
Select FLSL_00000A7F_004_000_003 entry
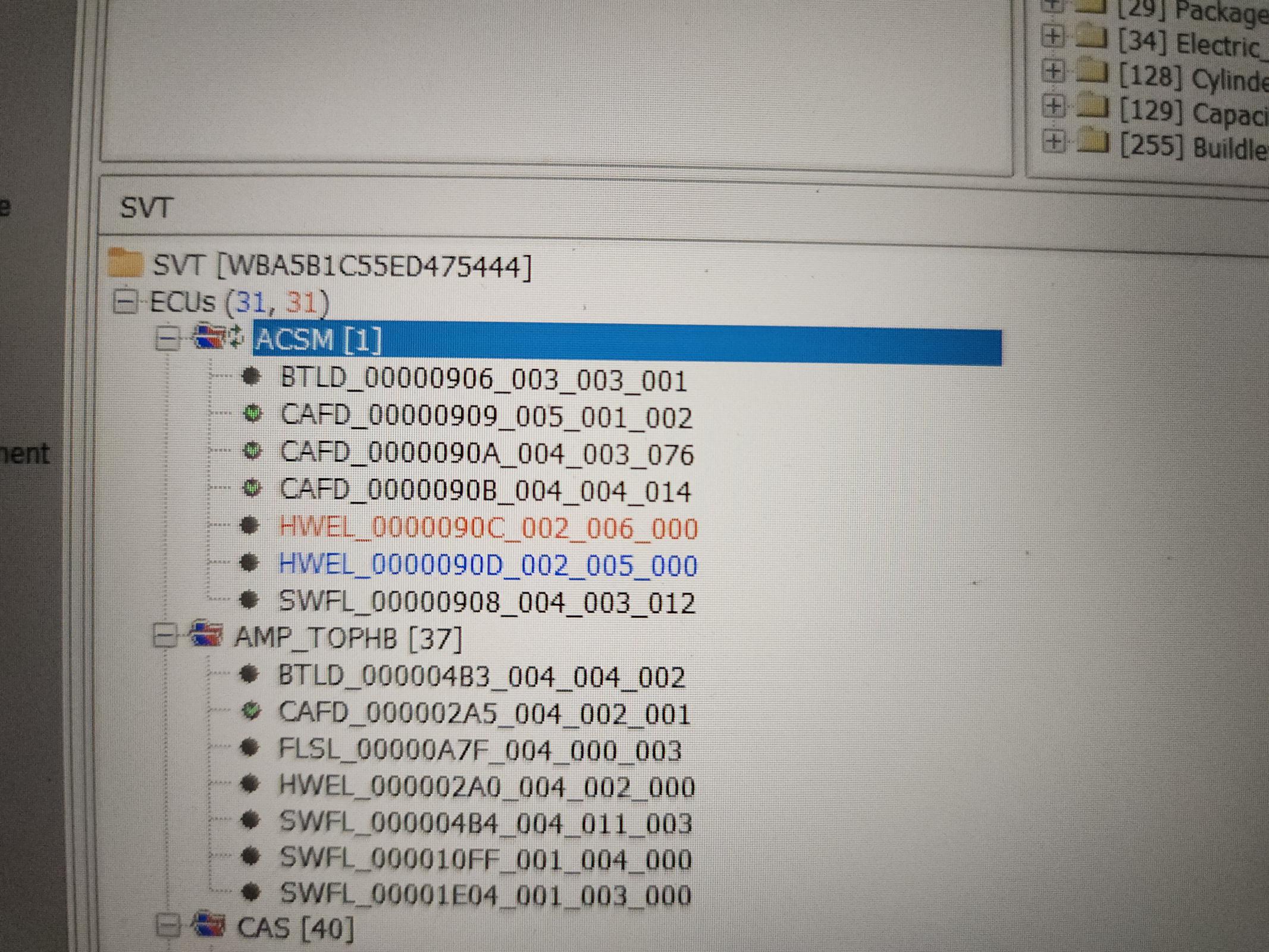click(x=480, y=750)
